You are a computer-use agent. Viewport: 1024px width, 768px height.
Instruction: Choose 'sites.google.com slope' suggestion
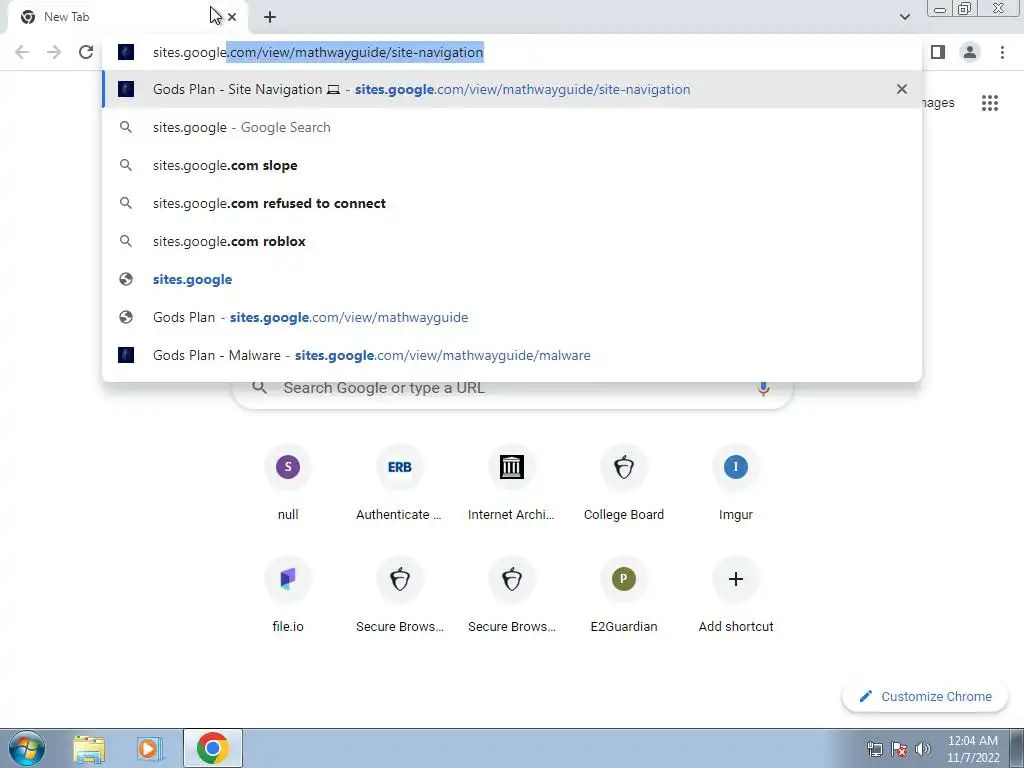pyautogui.click(x=512, y=165)
